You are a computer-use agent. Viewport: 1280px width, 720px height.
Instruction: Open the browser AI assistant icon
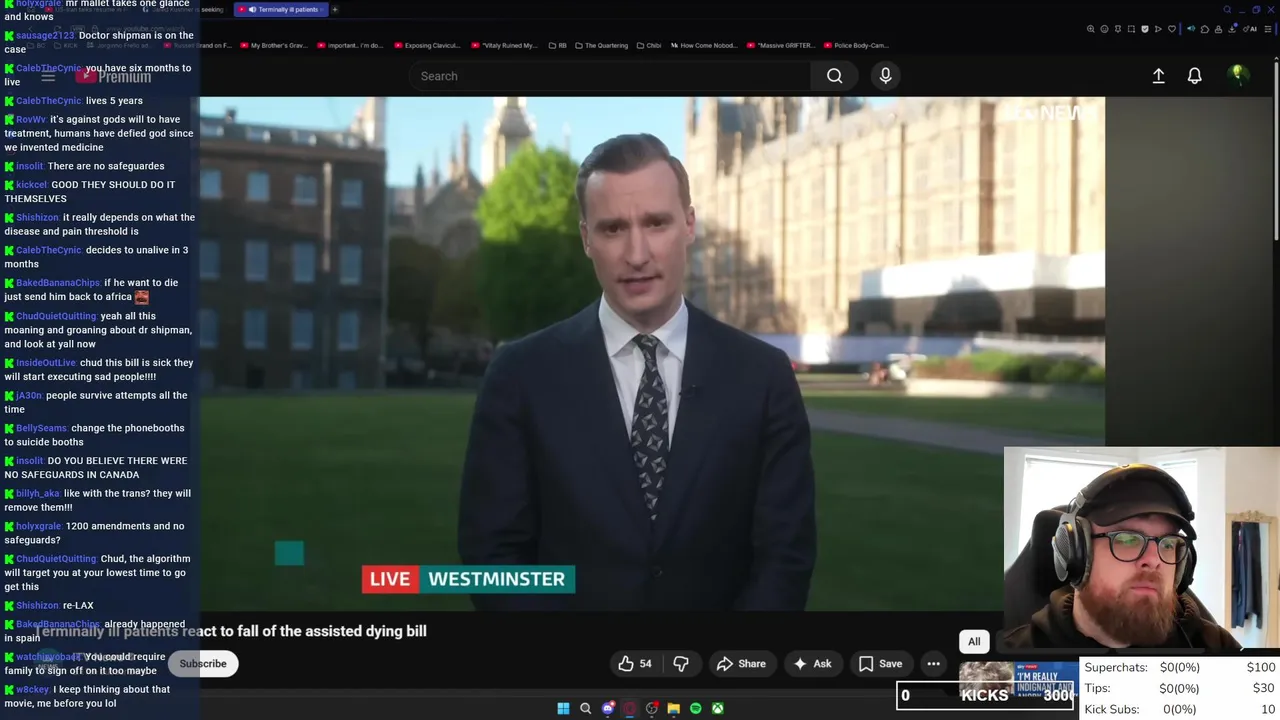pos(1251,29)
